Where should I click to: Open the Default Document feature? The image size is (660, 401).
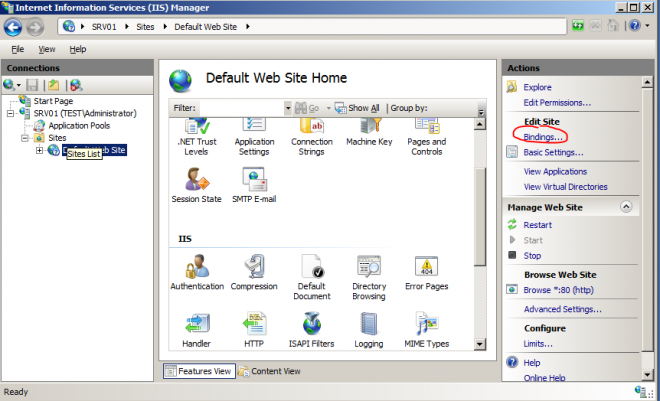(311, 277)
